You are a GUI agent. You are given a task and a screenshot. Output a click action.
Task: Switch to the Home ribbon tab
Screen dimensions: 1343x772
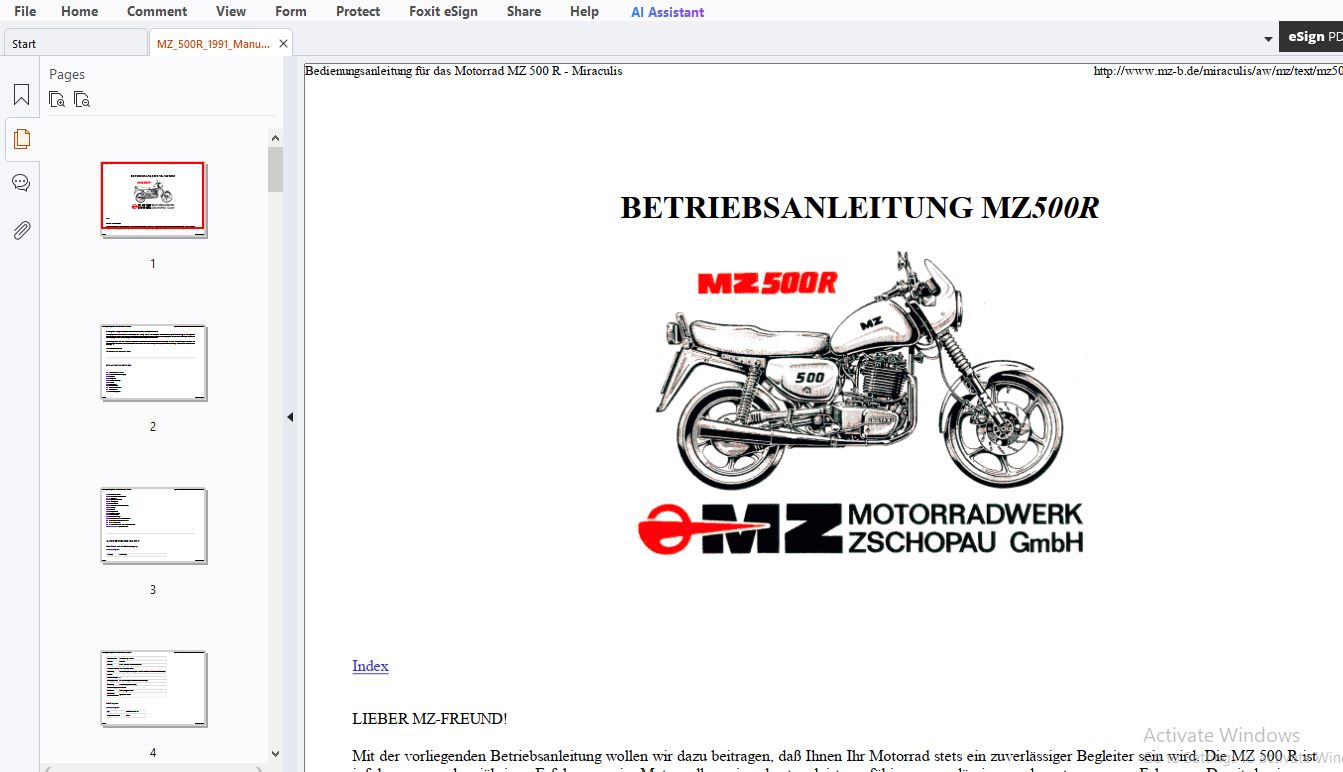click(80, 12)
